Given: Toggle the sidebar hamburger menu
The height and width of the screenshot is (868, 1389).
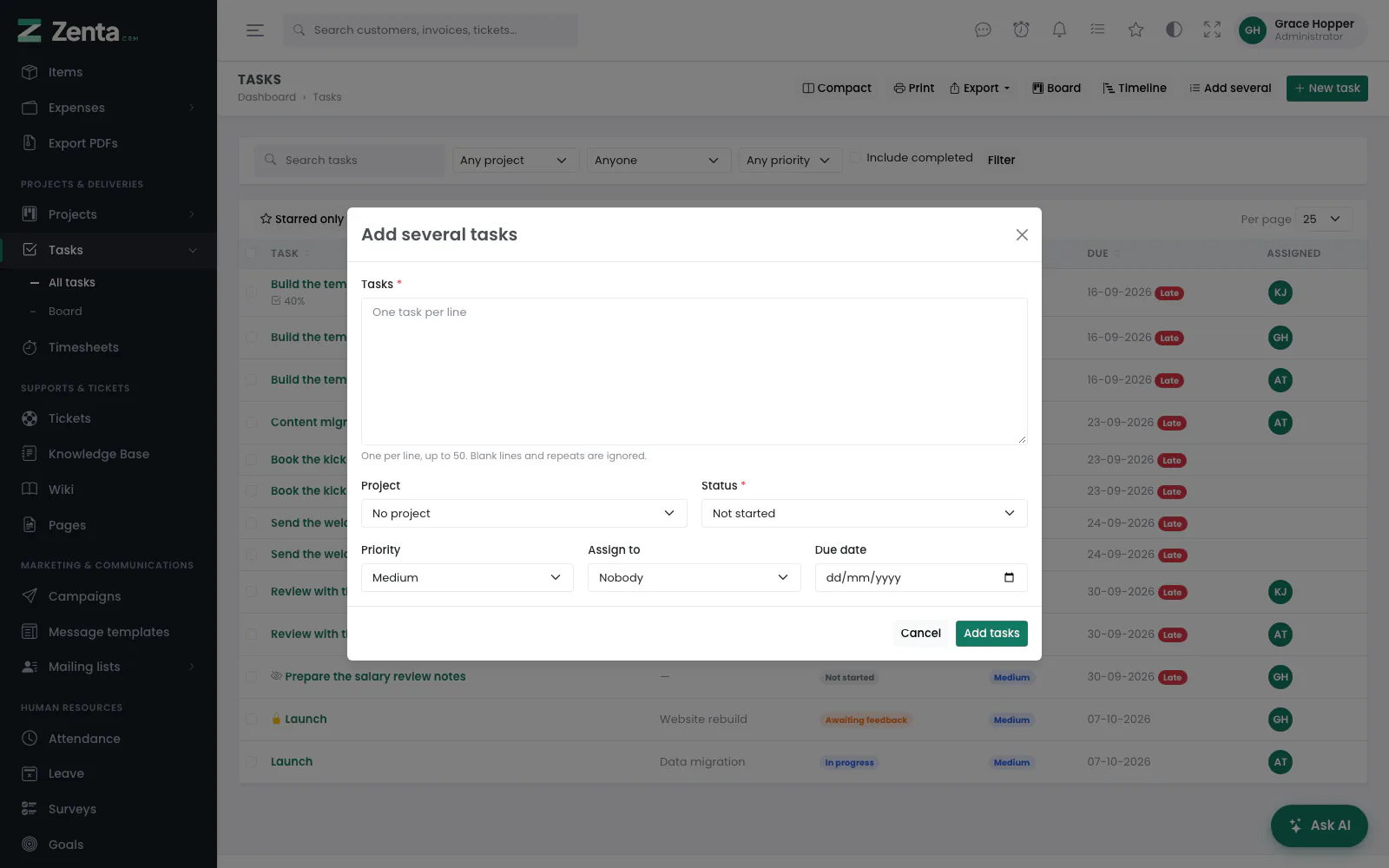Looking at the screenshot, I should click(x=255, y=30).
